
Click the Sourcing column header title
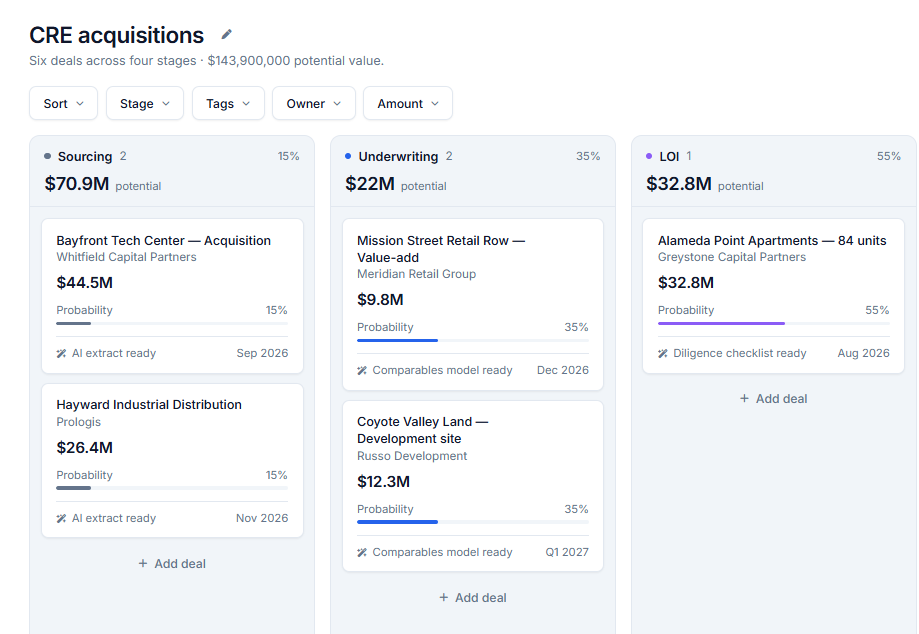85,156
